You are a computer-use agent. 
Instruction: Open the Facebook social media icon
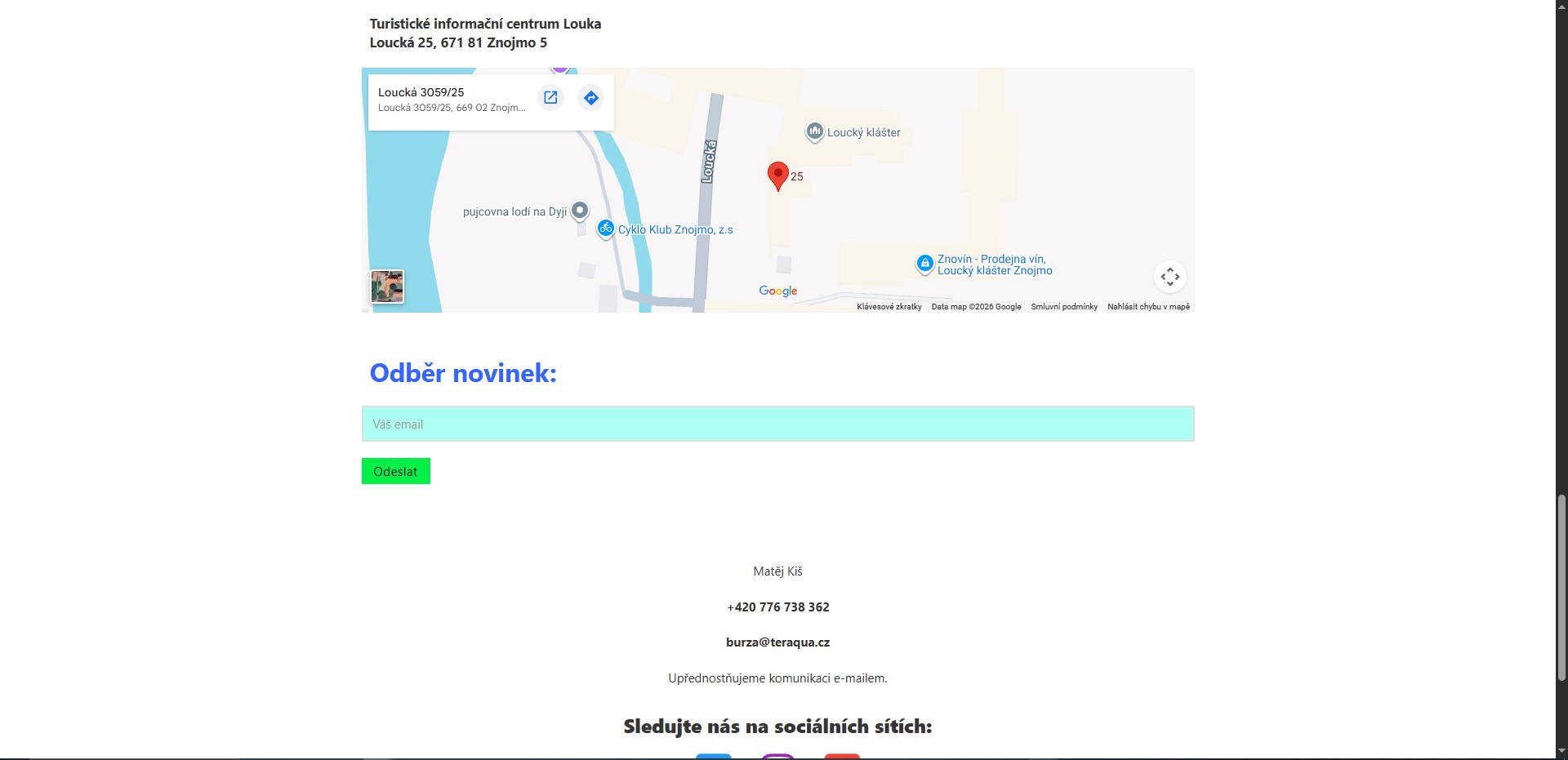713,757
